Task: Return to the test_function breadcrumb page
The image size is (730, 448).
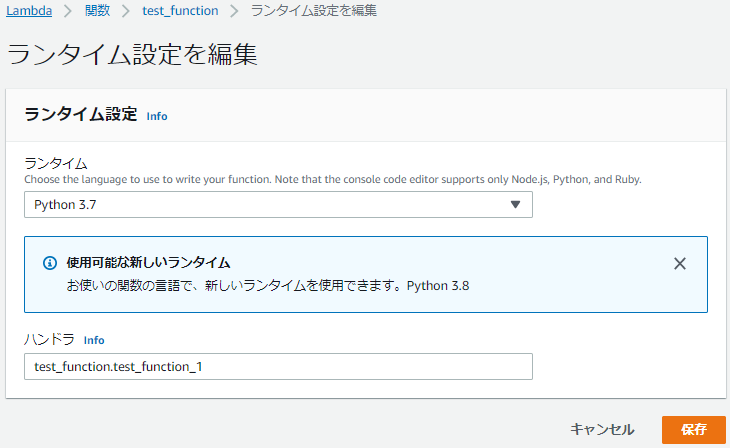Action: click(179, 12)
